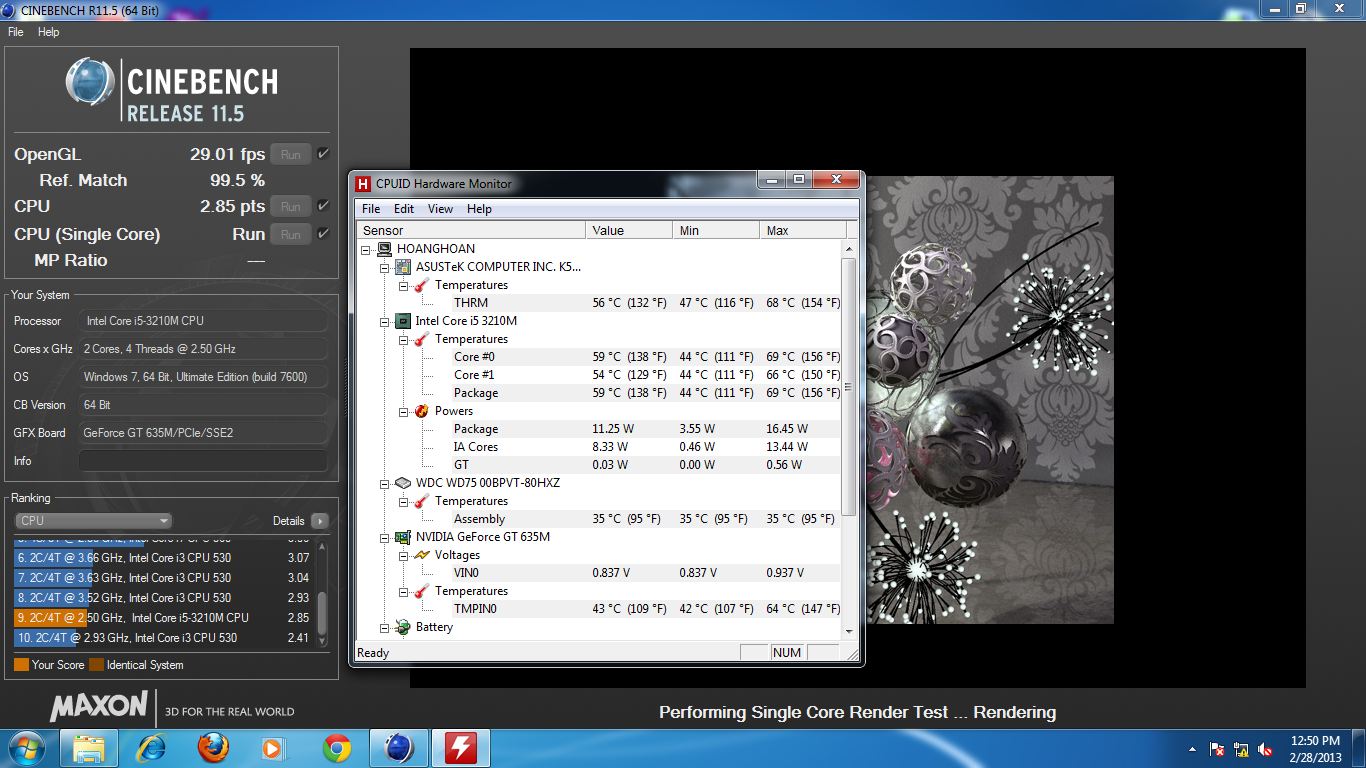1366x768 pixels.
Task: Open the CPU ranking type dropdown
Action: (x=94, y=521)
